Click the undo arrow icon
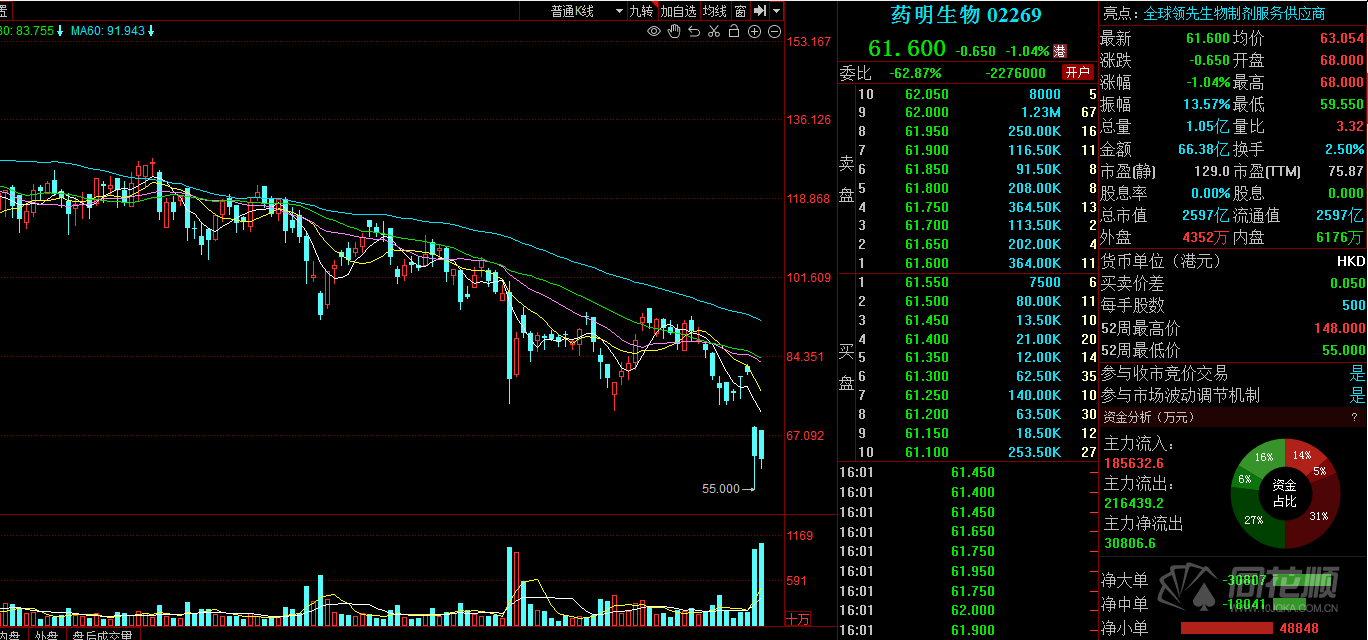Image resolution: width=1368 pixels, height=640 pixels. pyautogui.click(x=693, y=32)
